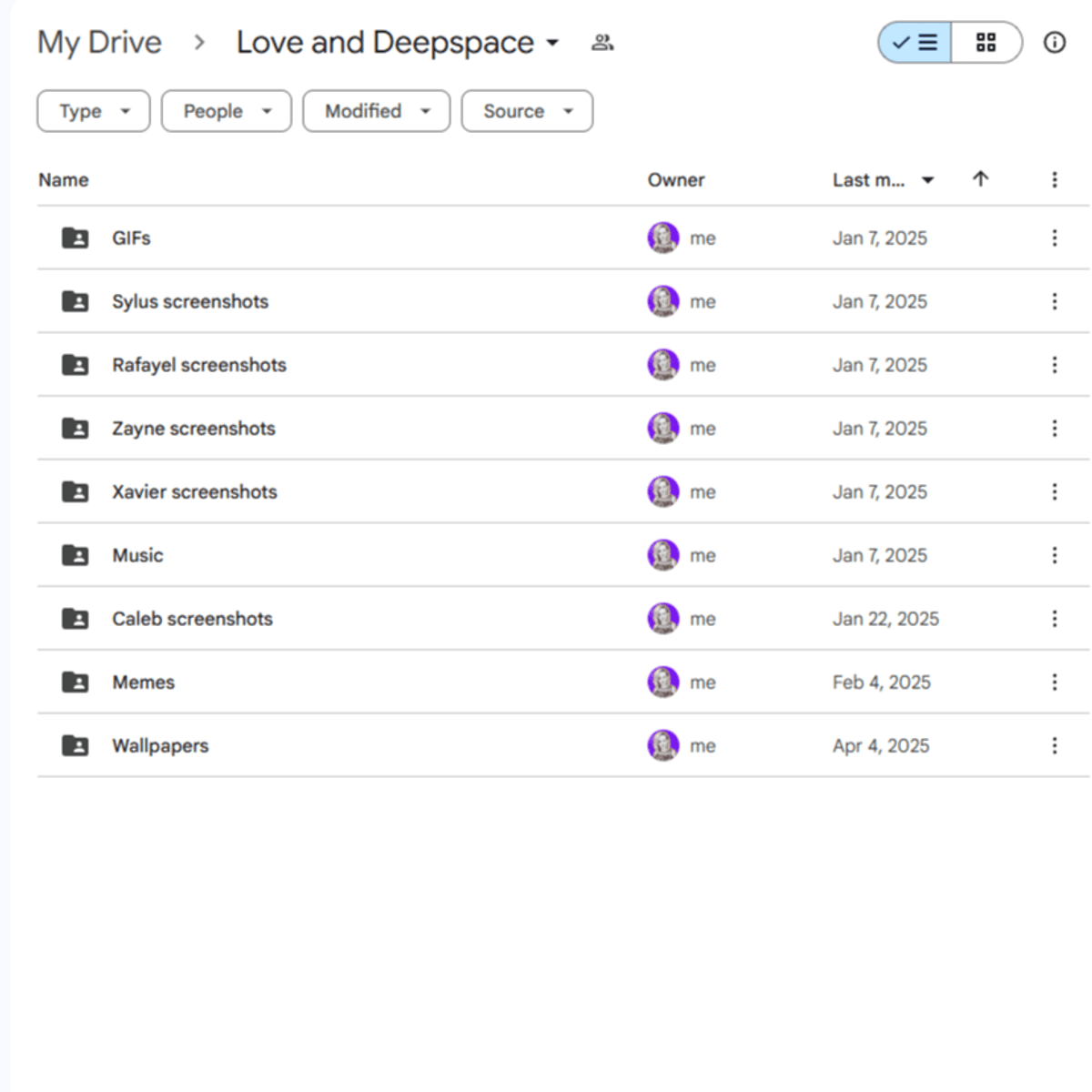This screenshot has width=1092, height=1092.
Task: Click the column header three-dot menu
Action: pos(1054,180)
